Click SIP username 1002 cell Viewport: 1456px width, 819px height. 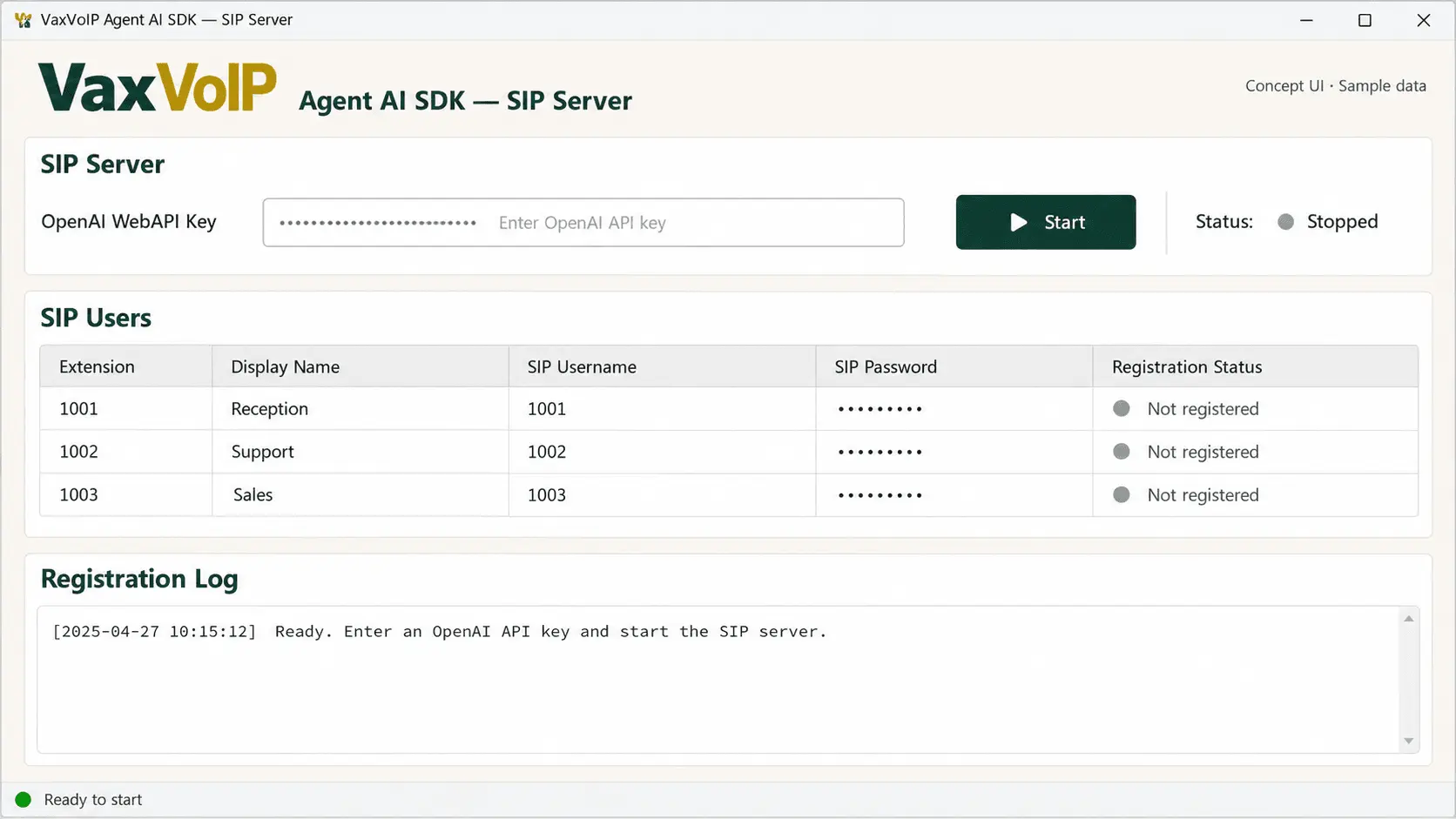662,452
